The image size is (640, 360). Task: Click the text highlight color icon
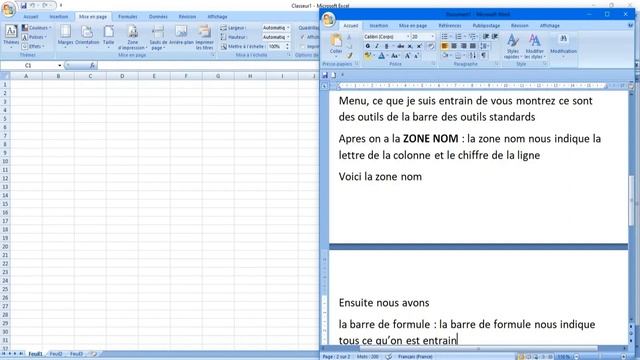click(368, 56)
